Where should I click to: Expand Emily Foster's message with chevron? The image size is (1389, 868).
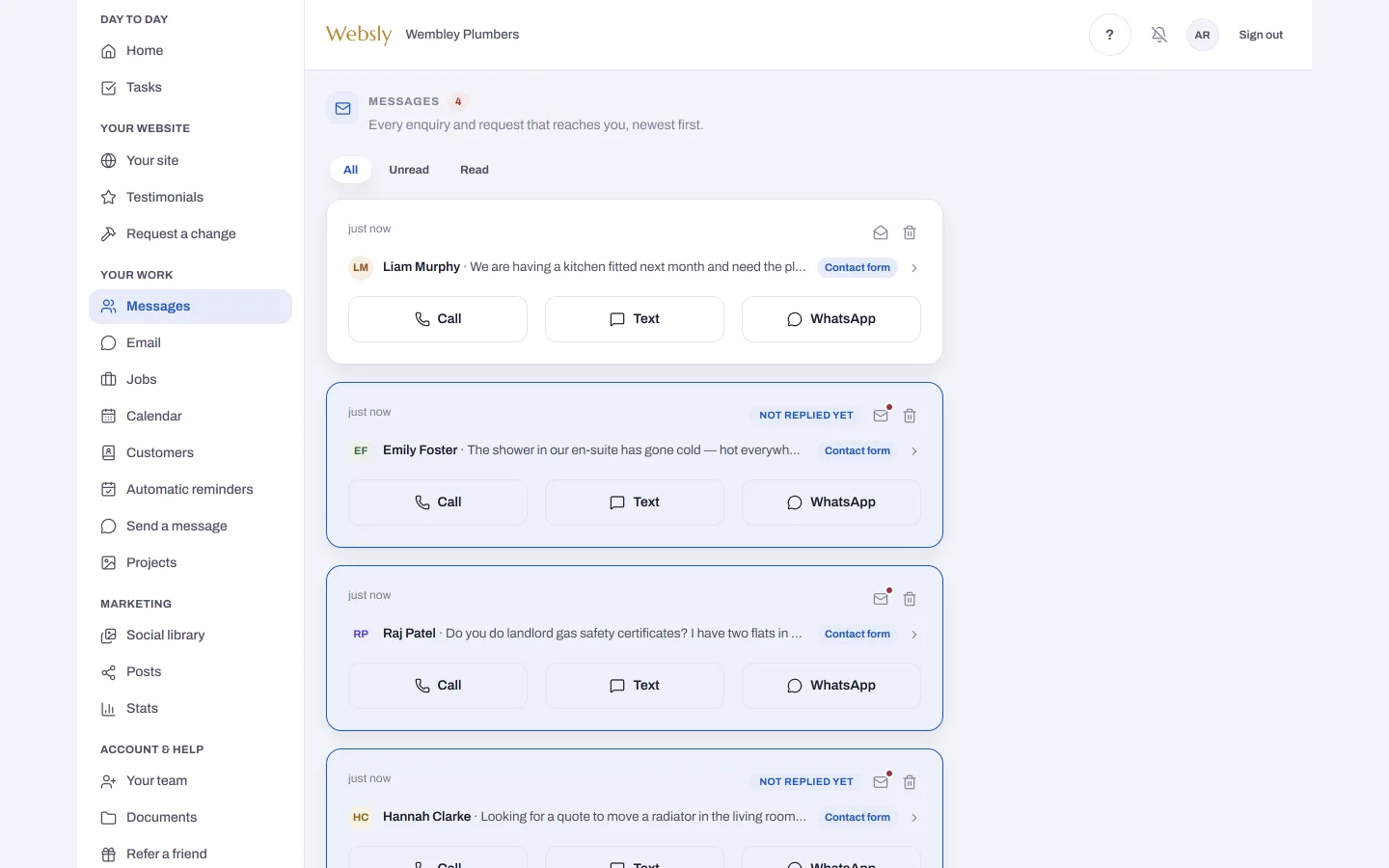coord(913,451)
